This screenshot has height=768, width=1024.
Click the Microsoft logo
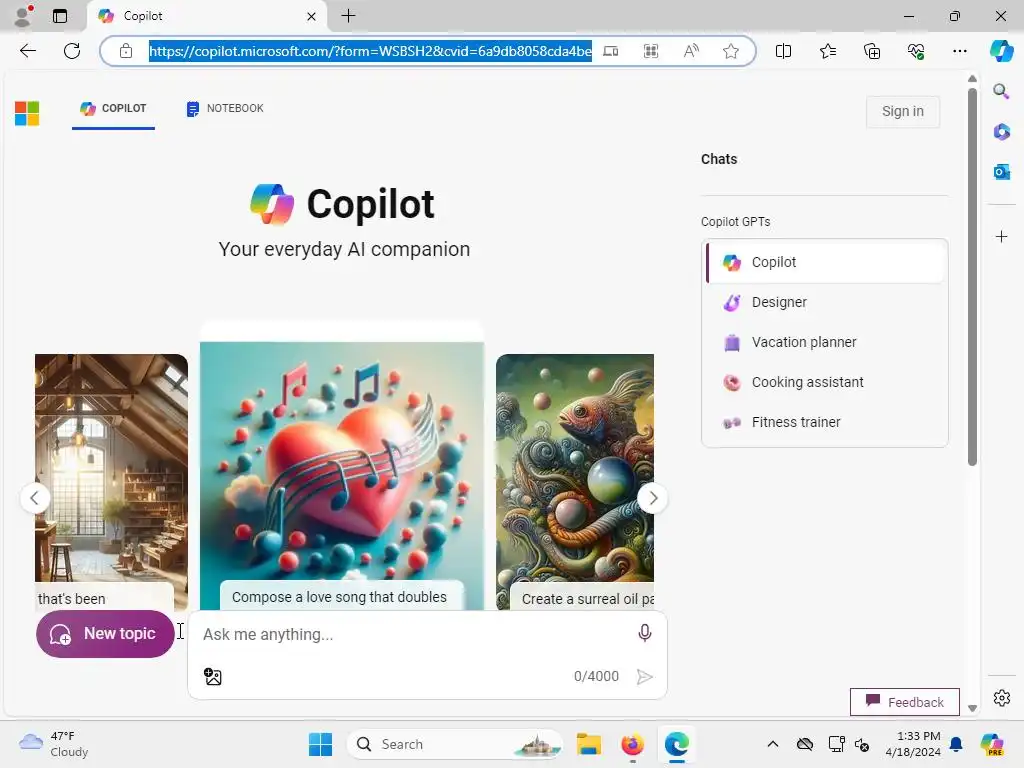[x=27, y=113]
